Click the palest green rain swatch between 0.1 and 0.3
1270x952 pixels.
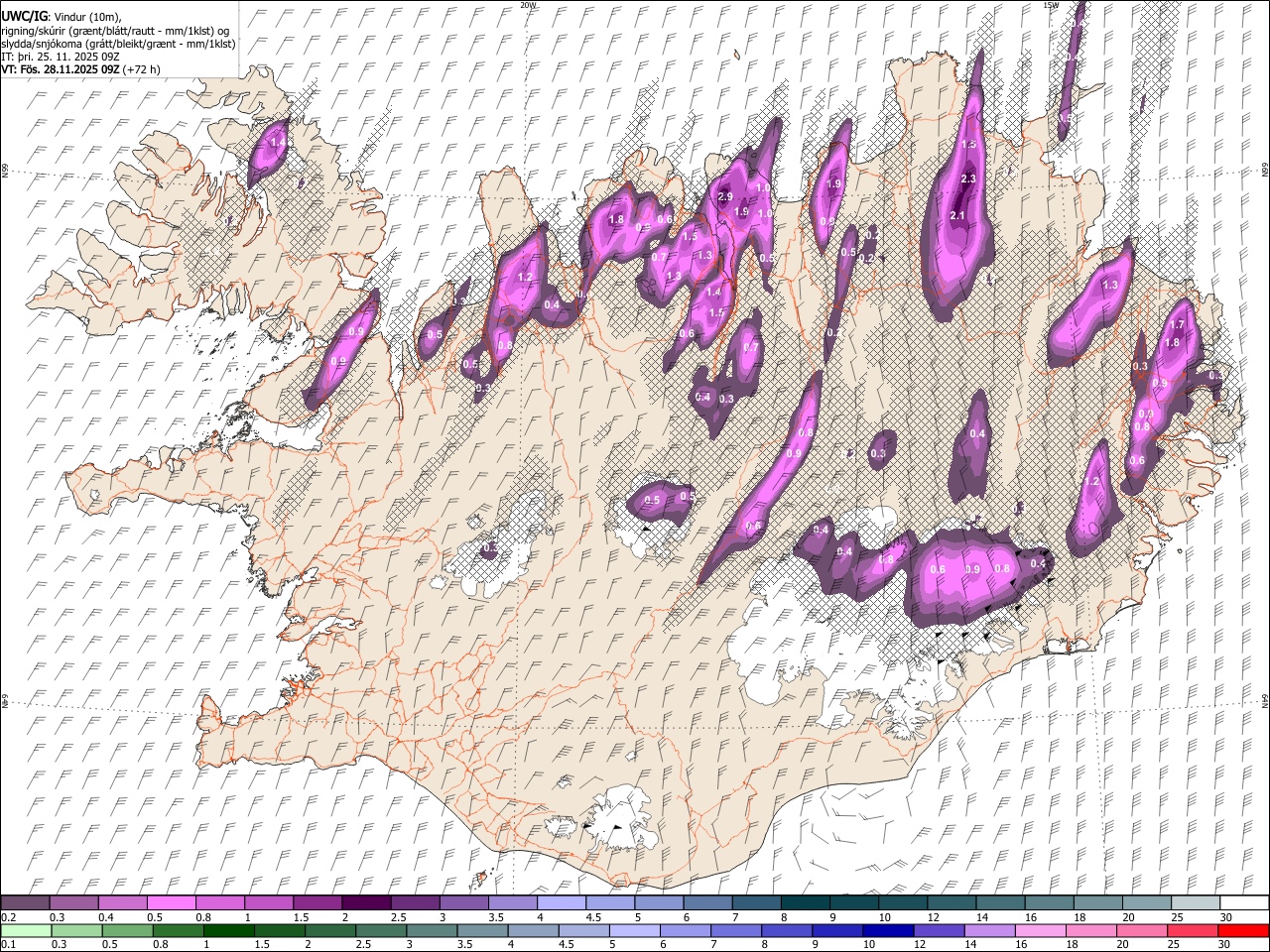[x=26, y=930]
